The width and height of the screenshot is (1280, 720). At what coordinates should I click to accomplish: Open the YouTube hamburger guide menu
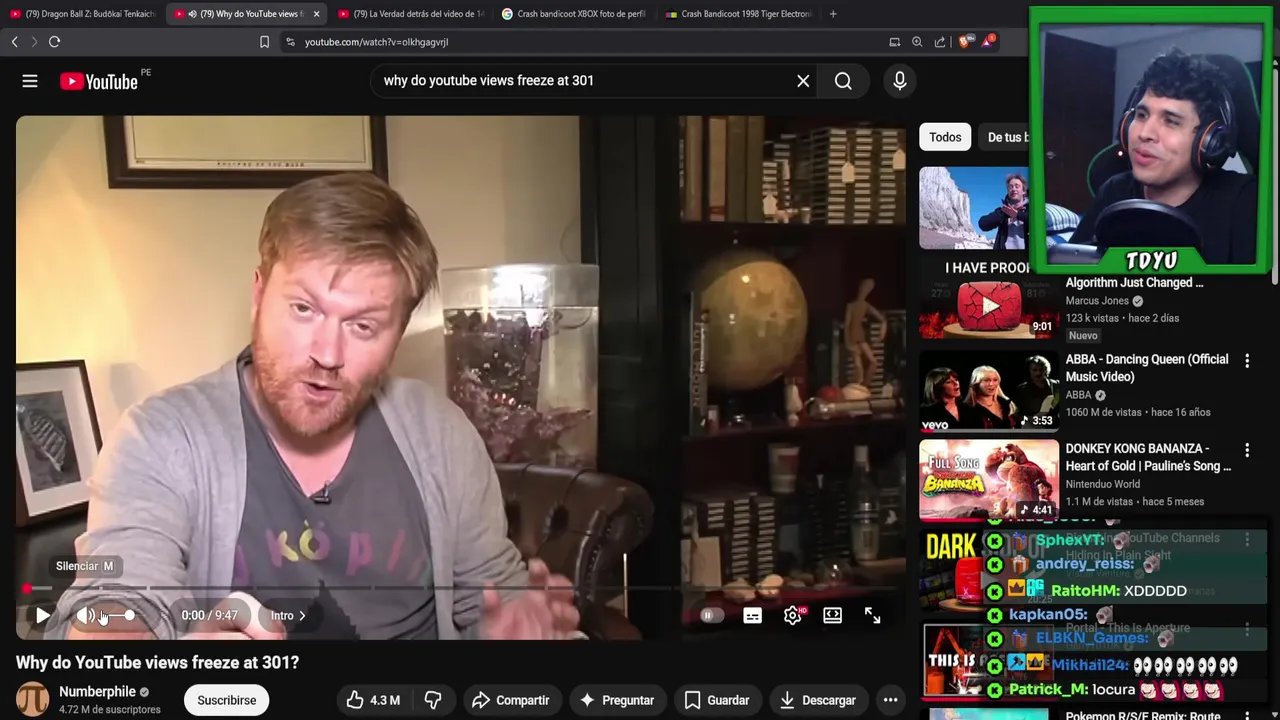coord(30,82)
